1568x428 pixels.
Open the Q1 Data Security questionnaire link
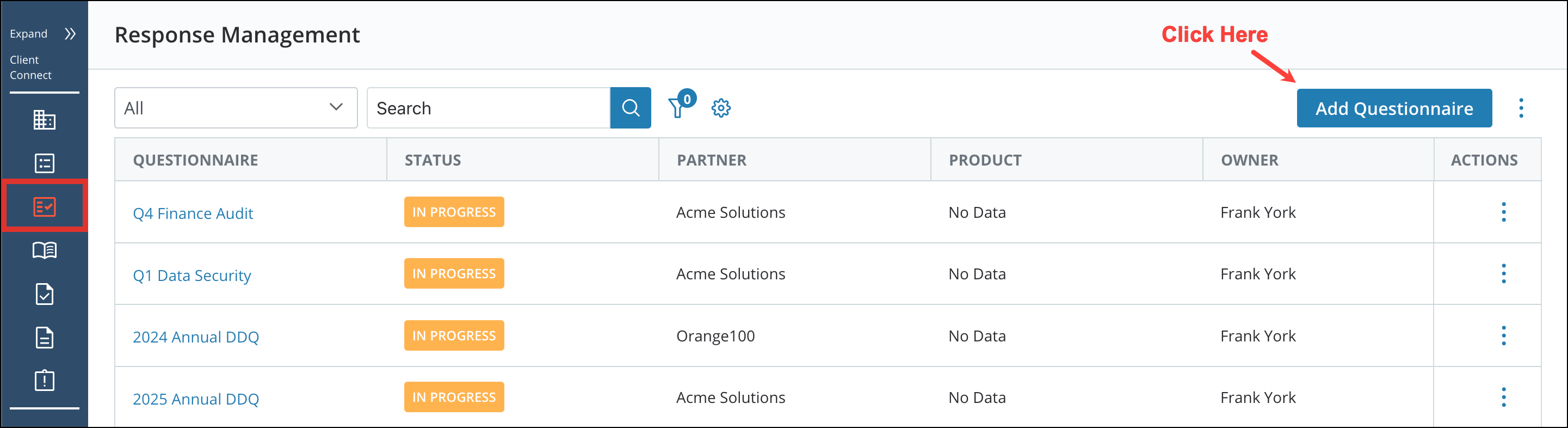pos(192,275)
